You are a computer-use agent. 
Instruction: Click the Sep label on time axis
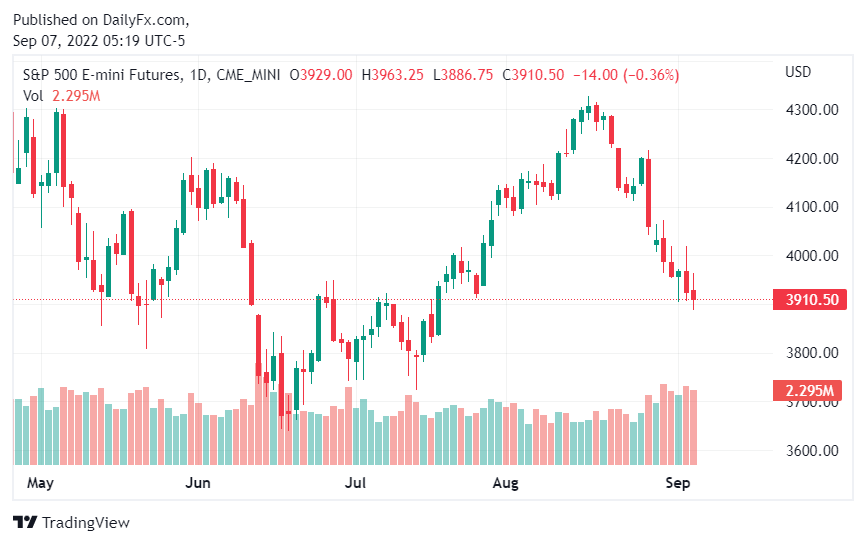coord(677,484)
